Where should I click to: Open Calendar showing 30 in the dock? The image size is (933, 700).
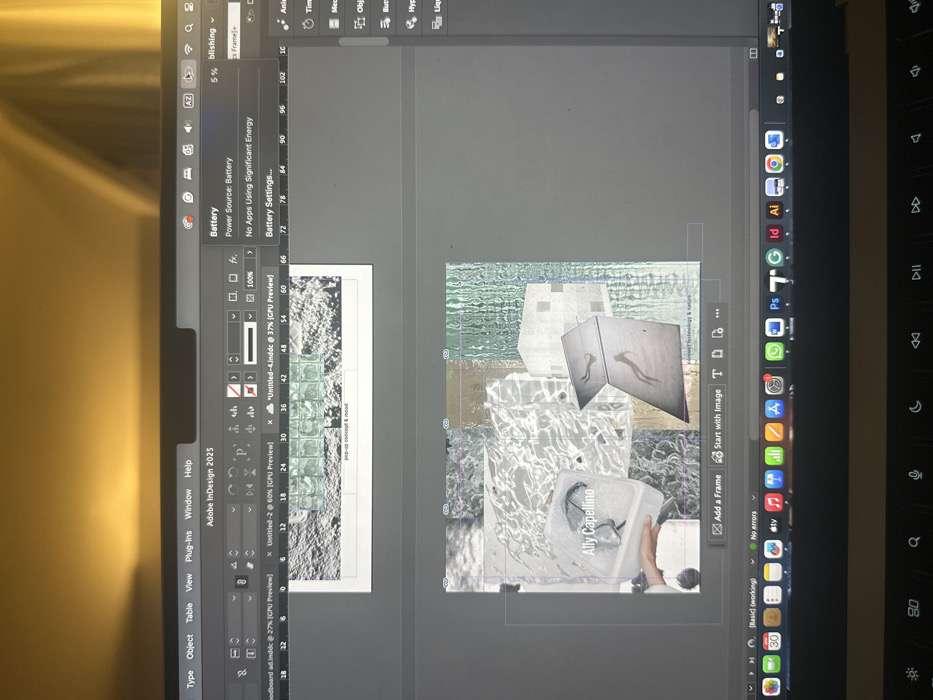pyautogui.click(x=772, y=640)
